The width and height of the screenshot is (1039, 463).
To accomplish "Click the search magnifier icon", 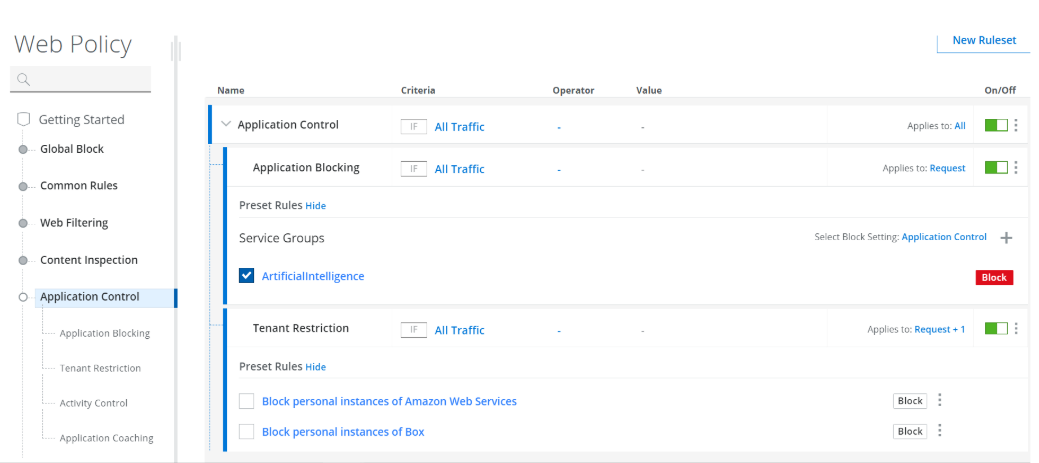I will point(23,79).
